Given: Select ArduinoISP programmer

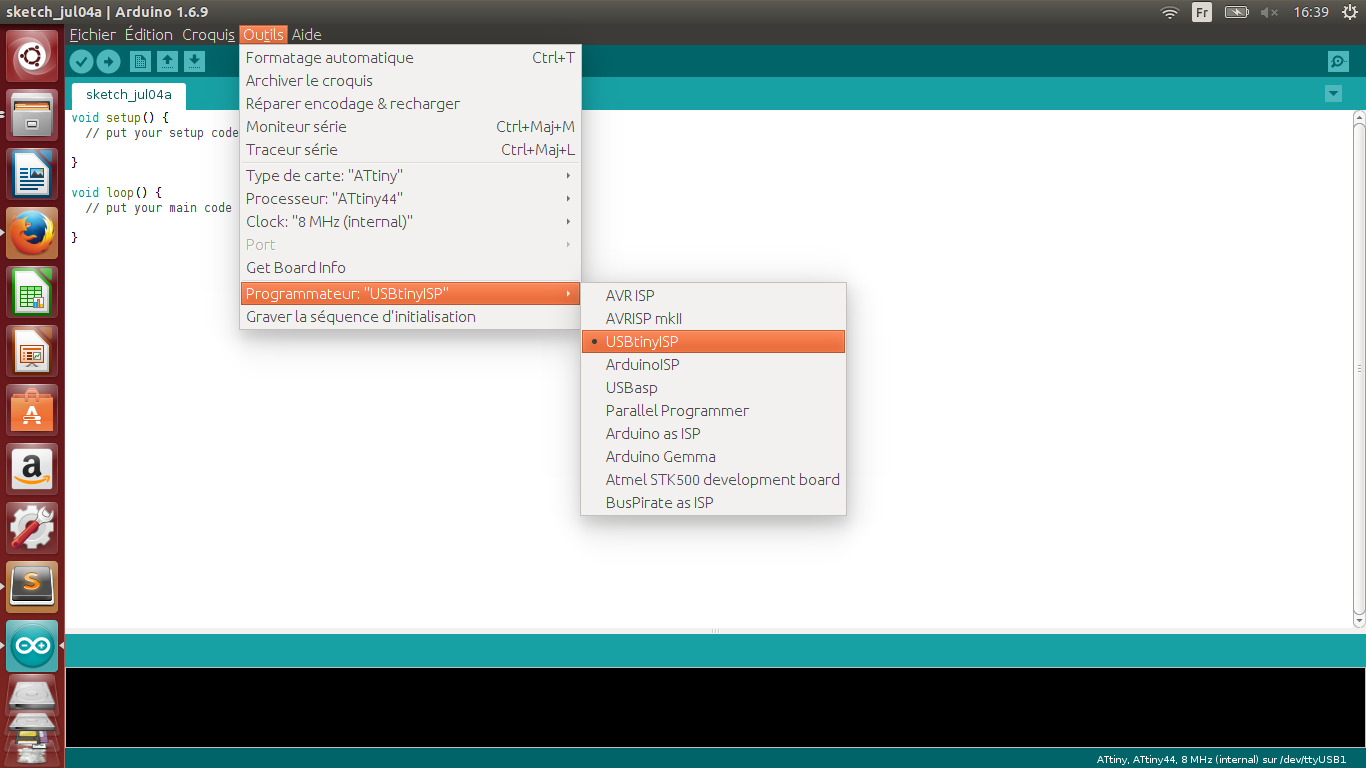Looking at the screenshot, I should (x=714, y=365).
